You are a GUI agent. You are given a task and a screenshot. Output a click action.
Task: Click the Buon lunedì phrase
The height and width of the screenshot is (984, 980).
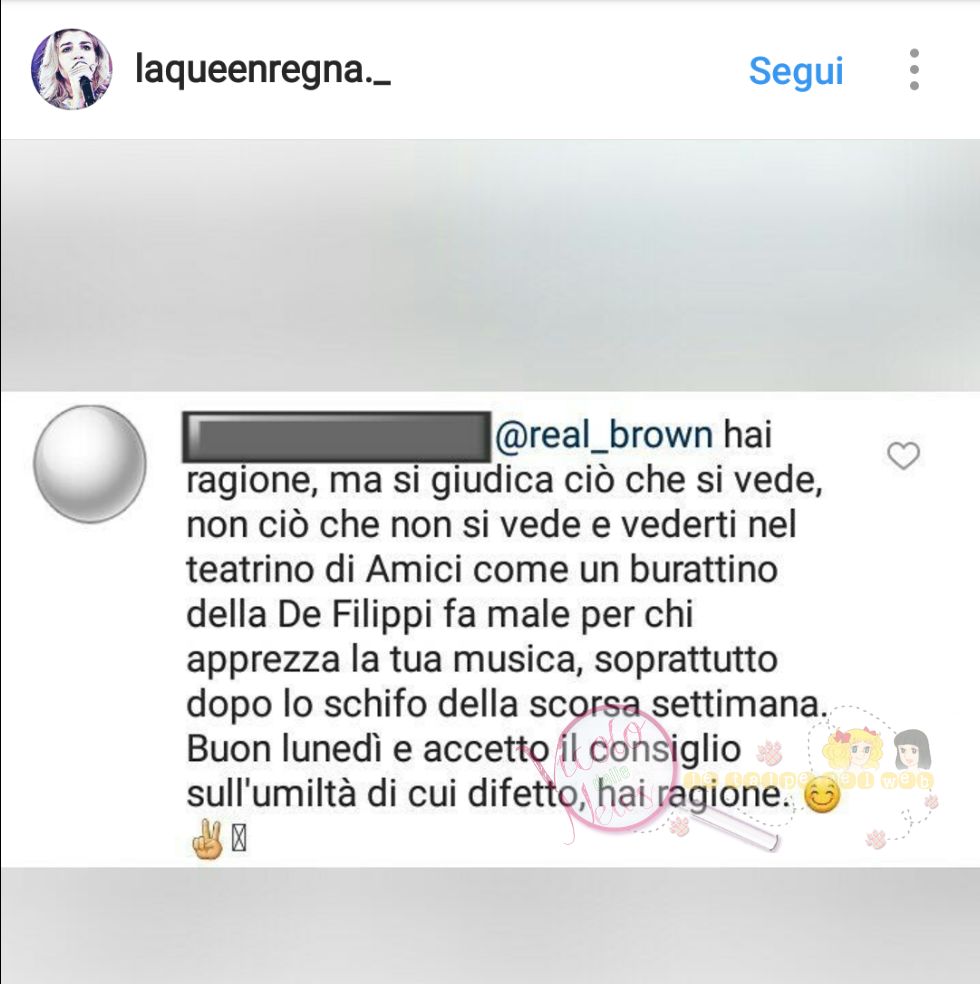pos(285,750)
